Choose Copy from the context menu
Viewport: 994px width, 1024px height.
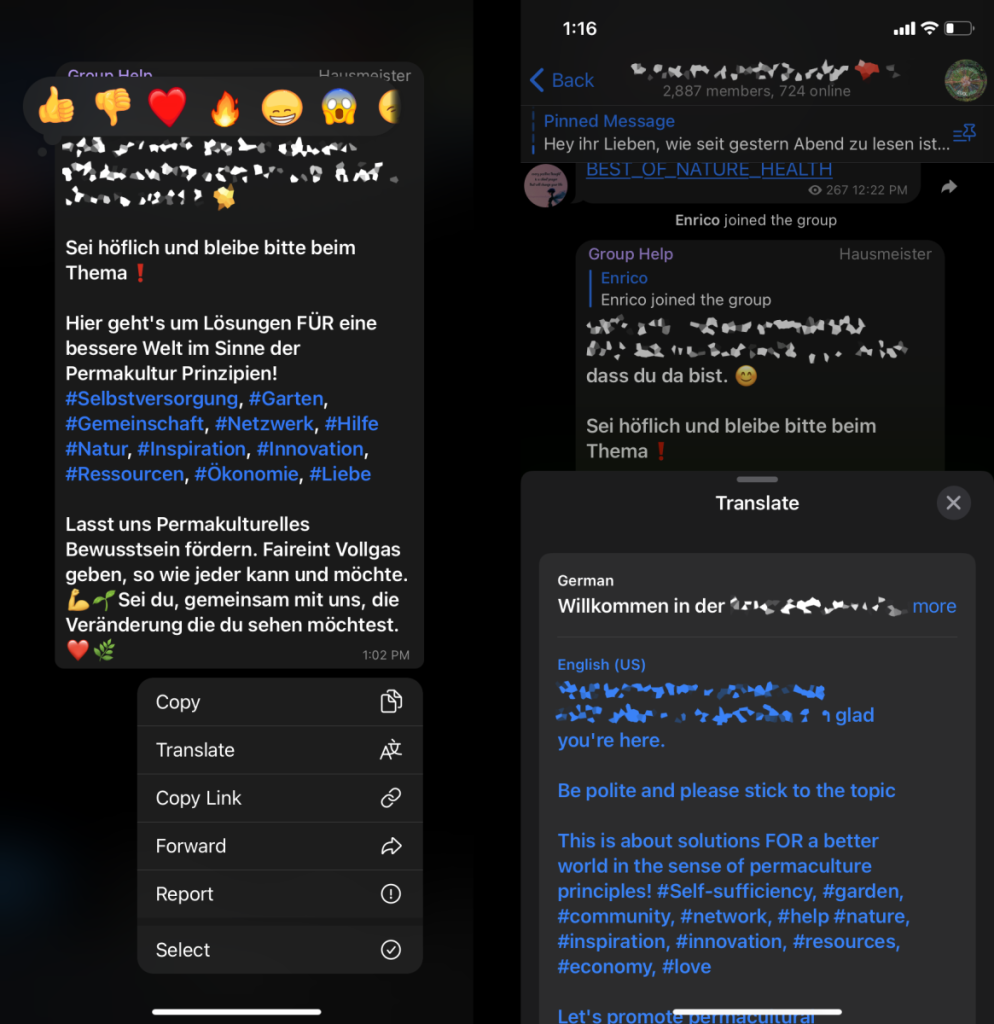(x=280, y=702)
